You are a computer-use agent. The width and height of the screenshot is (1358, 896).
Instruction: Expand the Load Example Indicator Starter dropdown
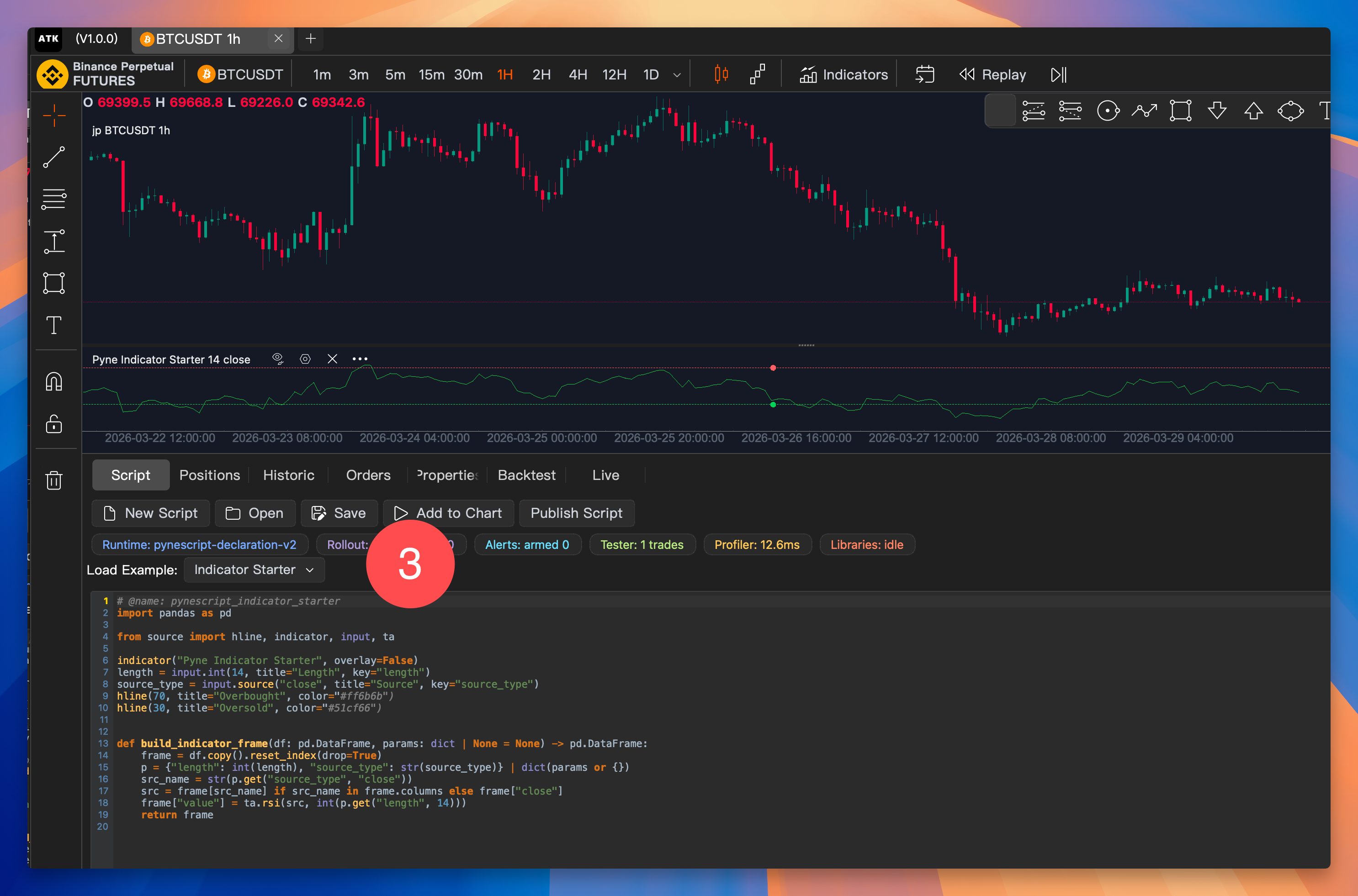coord(254,570)
